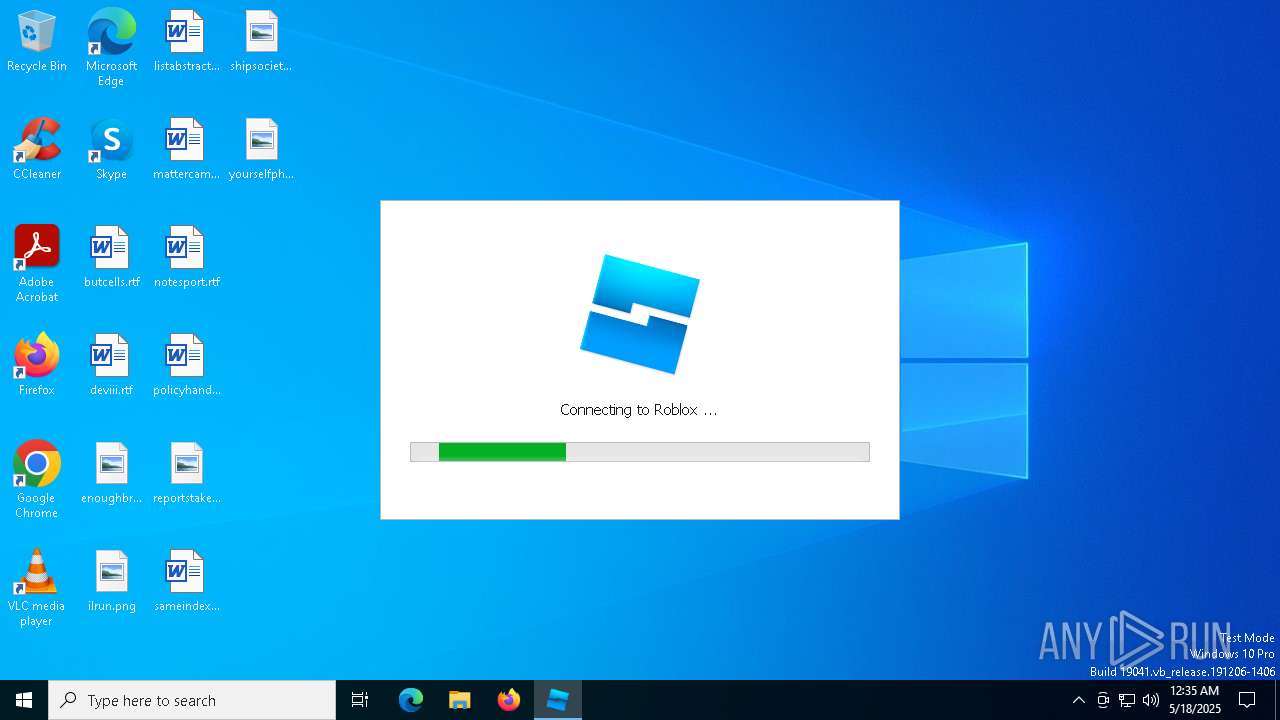
Task: Click the Show desktop strip
Action: click(1277, 700)
